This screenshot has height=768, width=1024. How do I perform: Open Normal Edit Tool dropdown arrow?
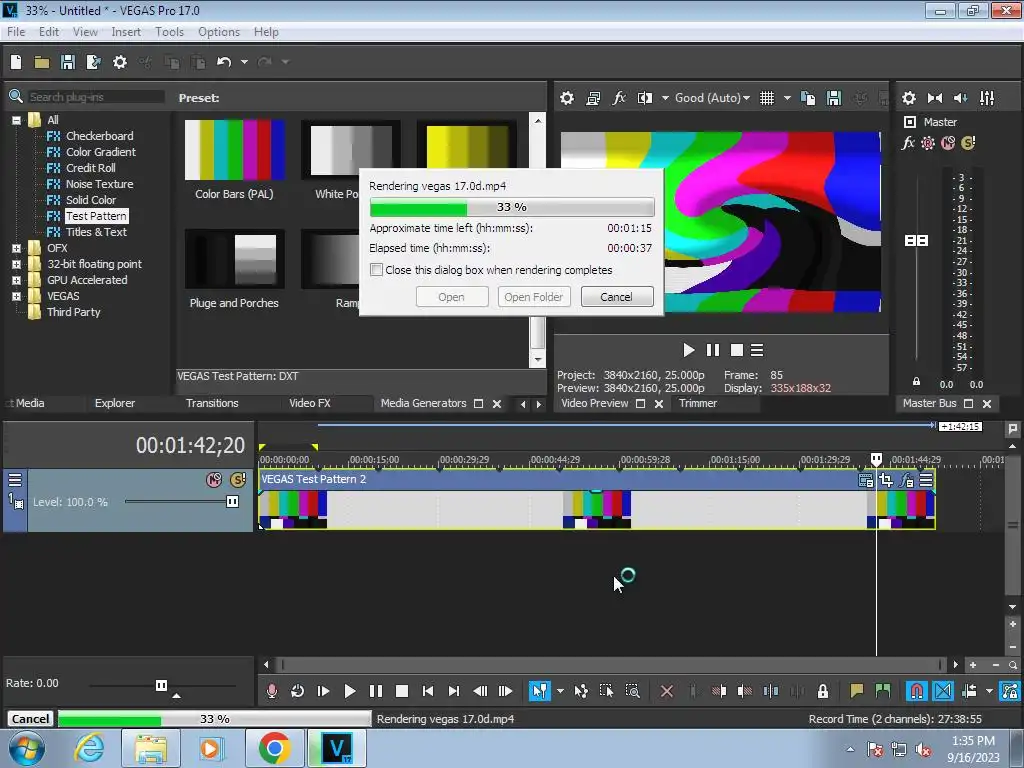coord(560,691)
